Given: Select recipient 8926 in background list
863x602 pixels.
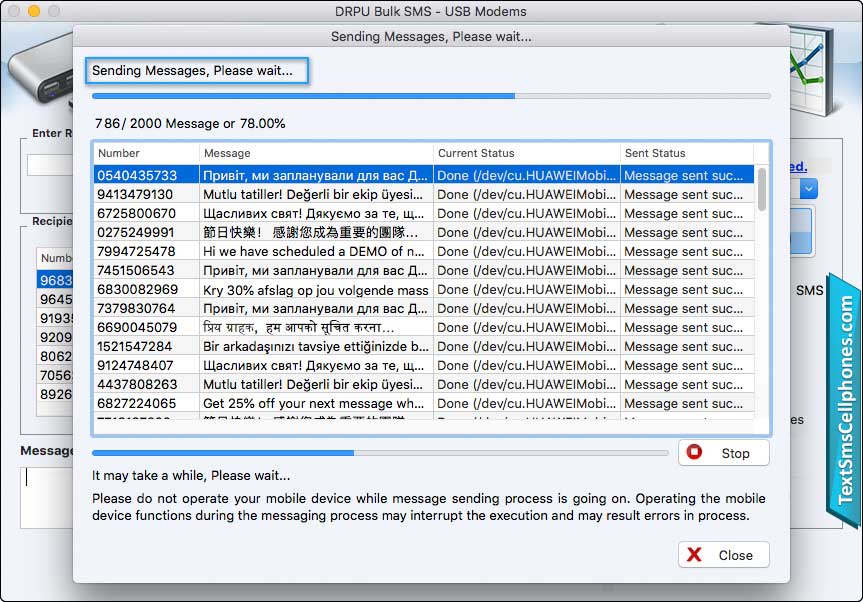Looking at the screenshot, I should pos(55,394).
